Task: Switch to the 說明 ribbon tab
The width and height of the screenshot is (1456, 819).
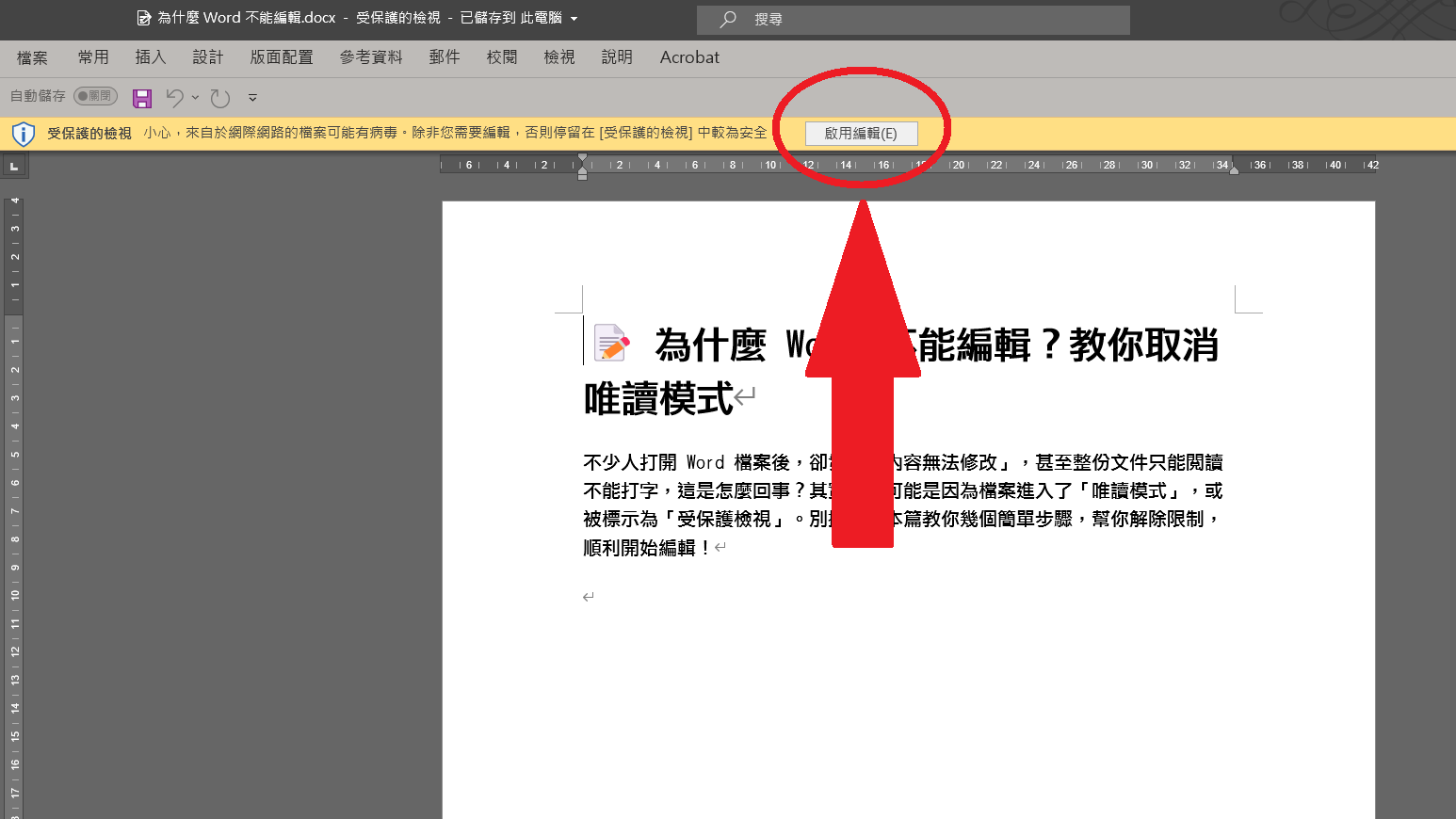Action: tap(617, 57)
